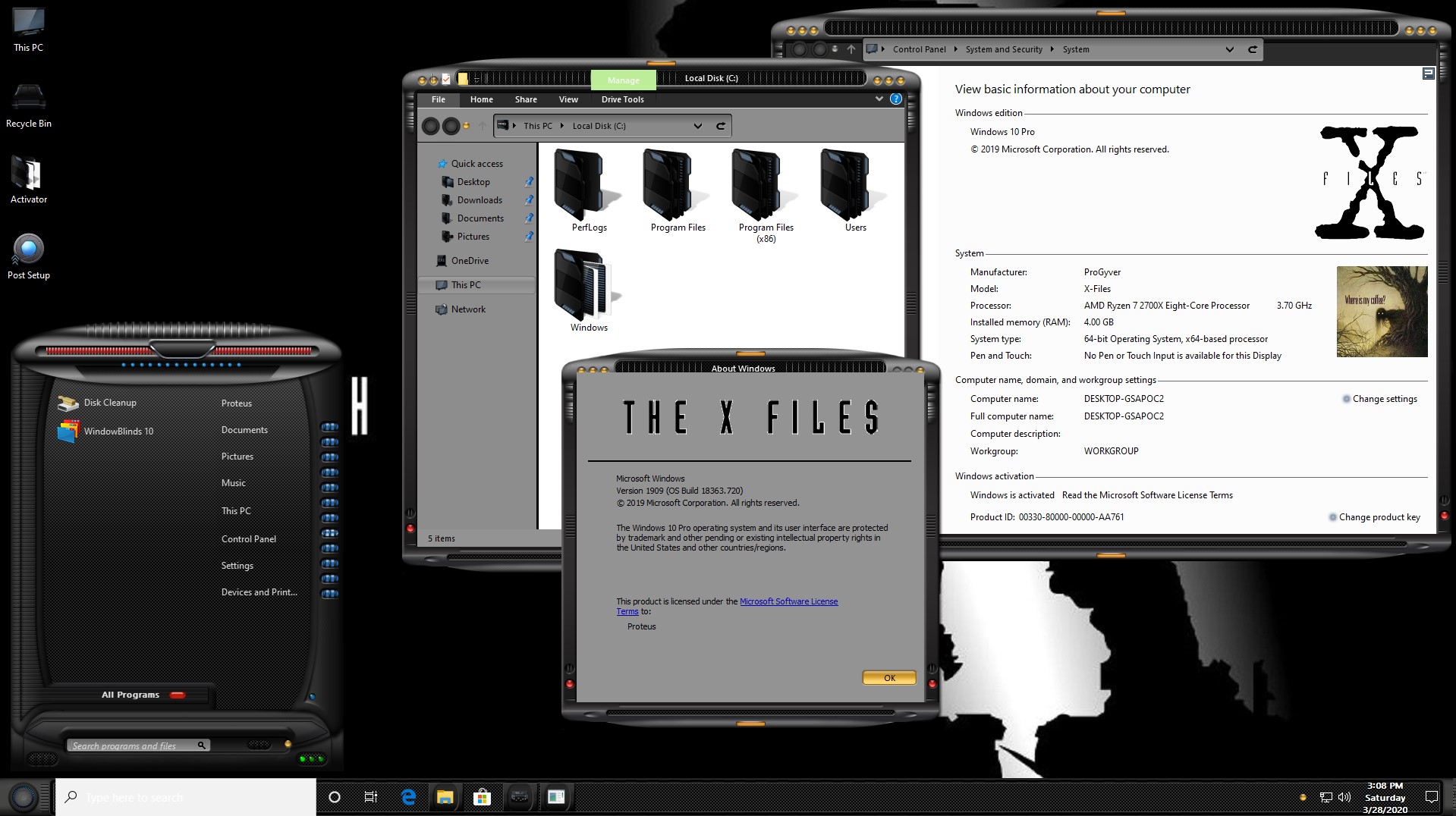Viewport: 1456px width, 816px height.
Task: Click the volume icon in system tray
Action: (1344, 797)
